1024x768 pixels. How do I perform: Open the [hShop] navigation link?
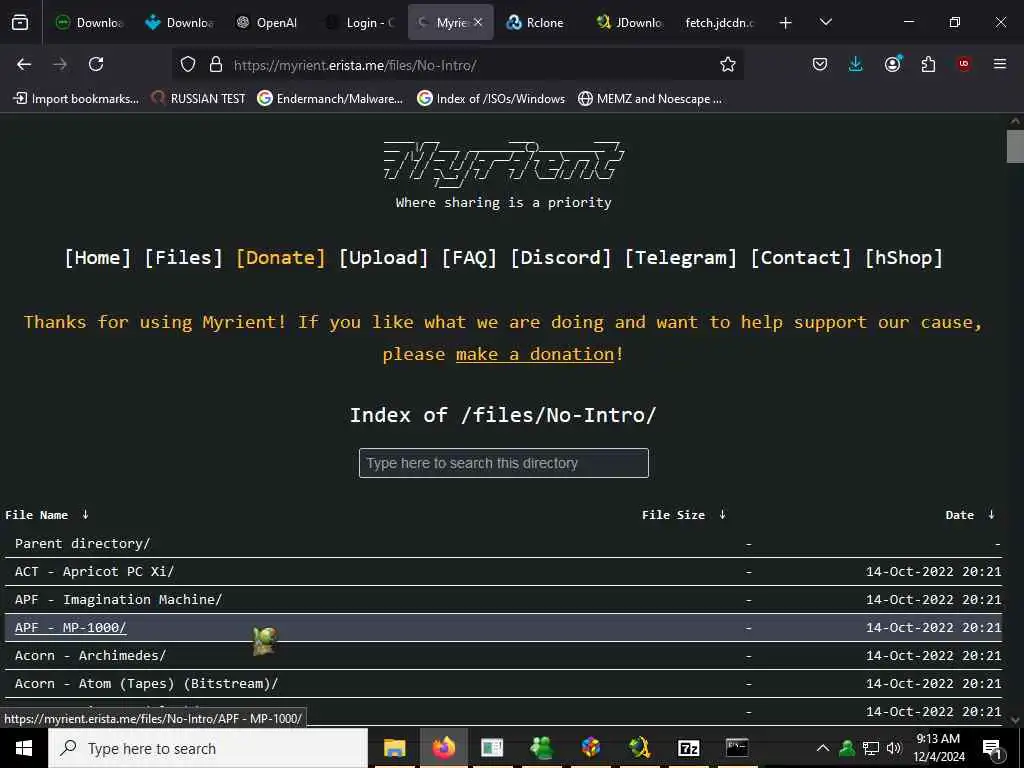point(904,257)
